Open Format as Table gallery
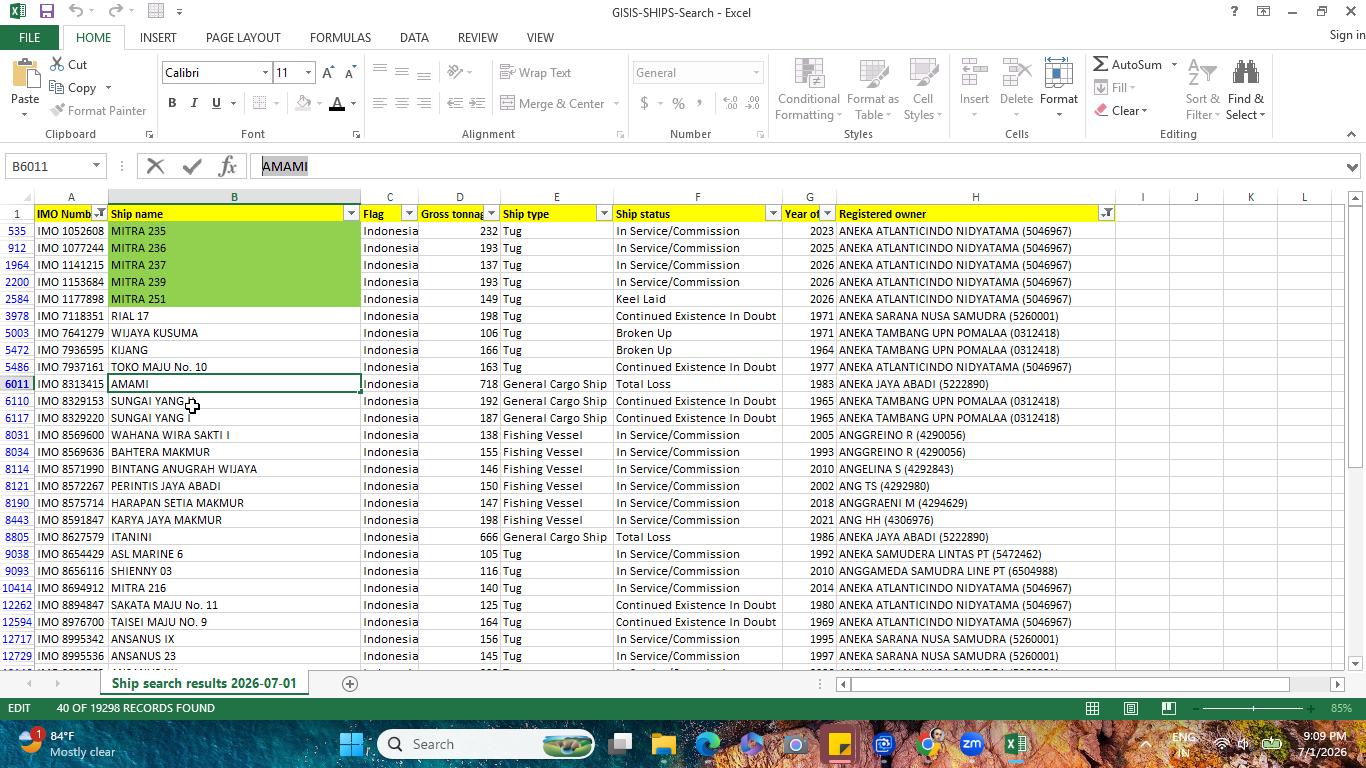Image resolution: width=1366 pixels, height=768 pixels. tap(872, 90)
